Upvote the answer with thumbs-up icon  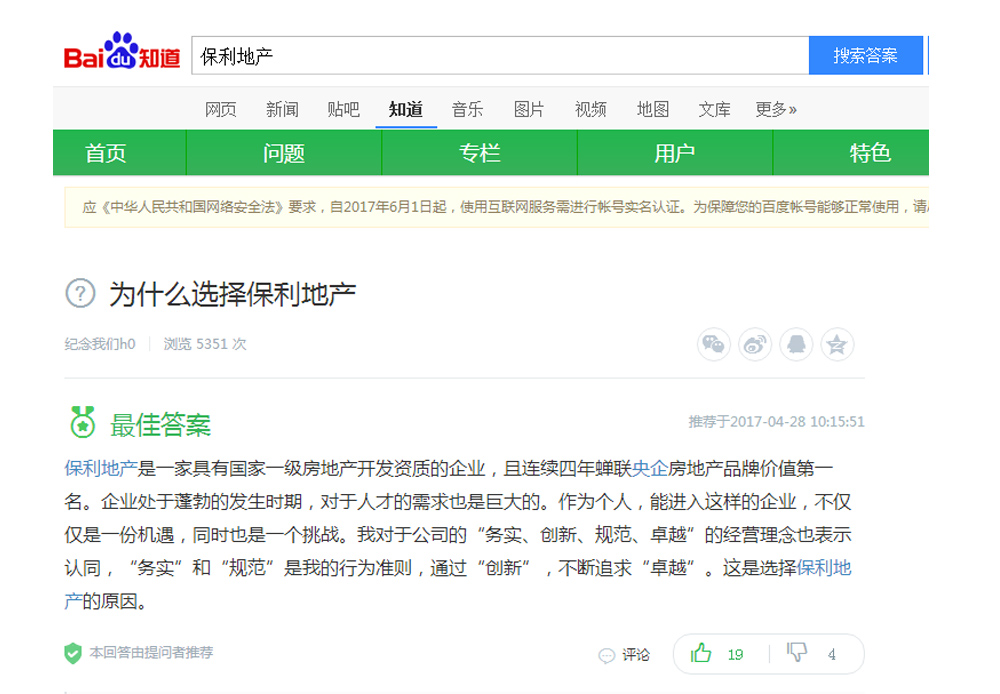701,653
